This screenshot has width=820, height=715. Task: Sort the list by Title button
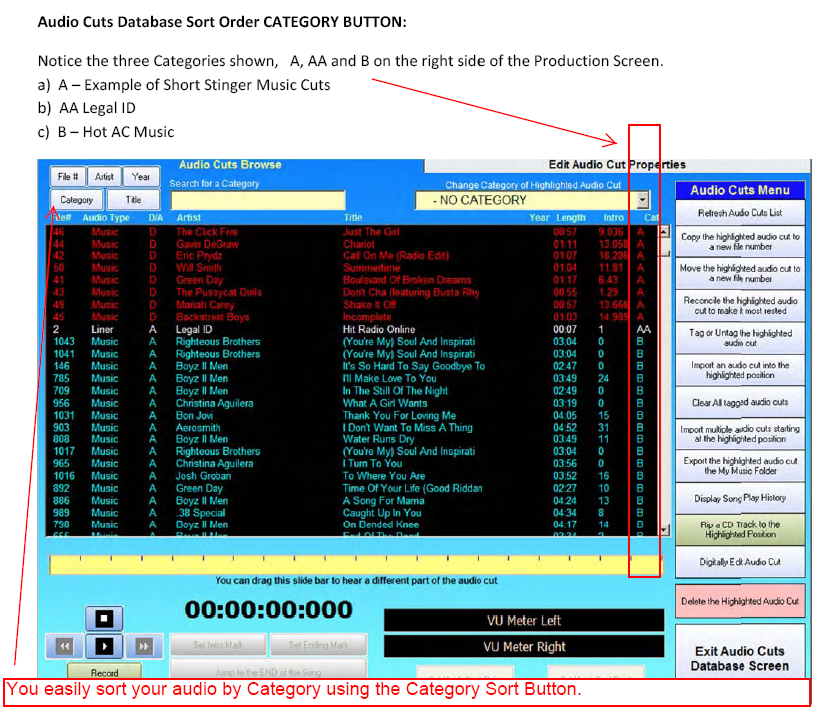coord(132,200)
